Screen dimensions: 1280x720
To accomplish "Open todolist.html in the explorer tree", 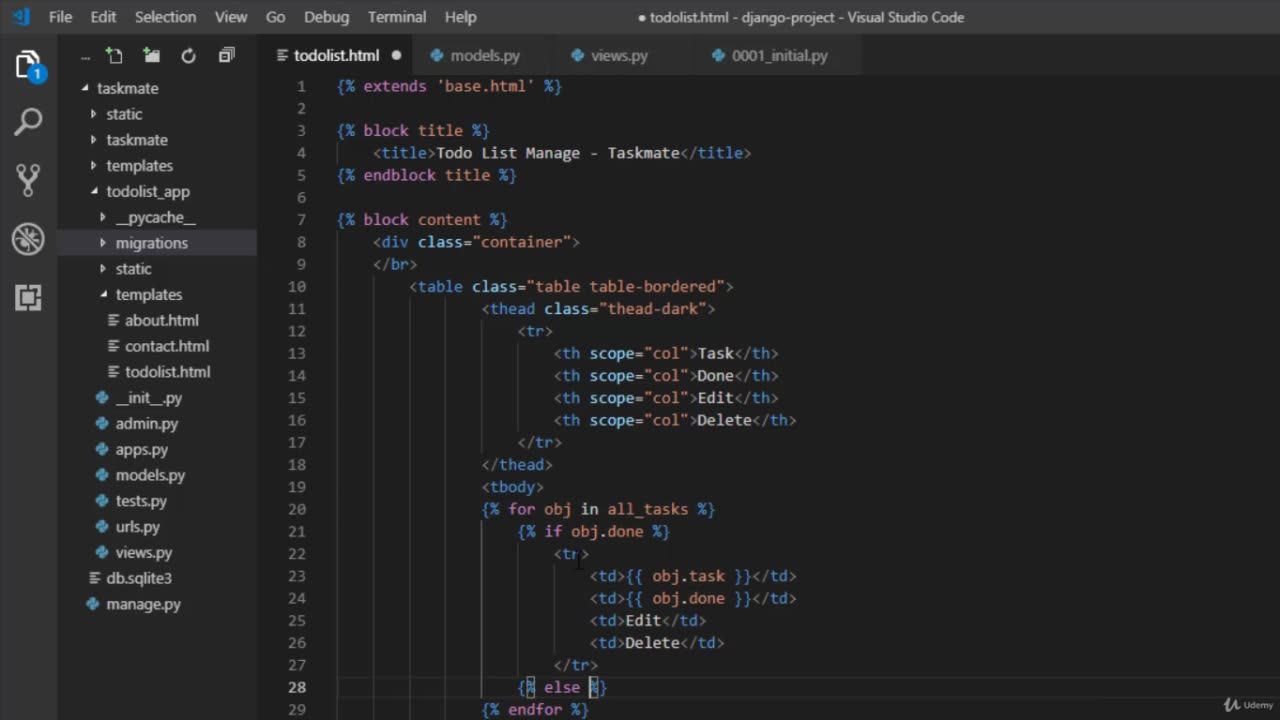I will (168, 372).
